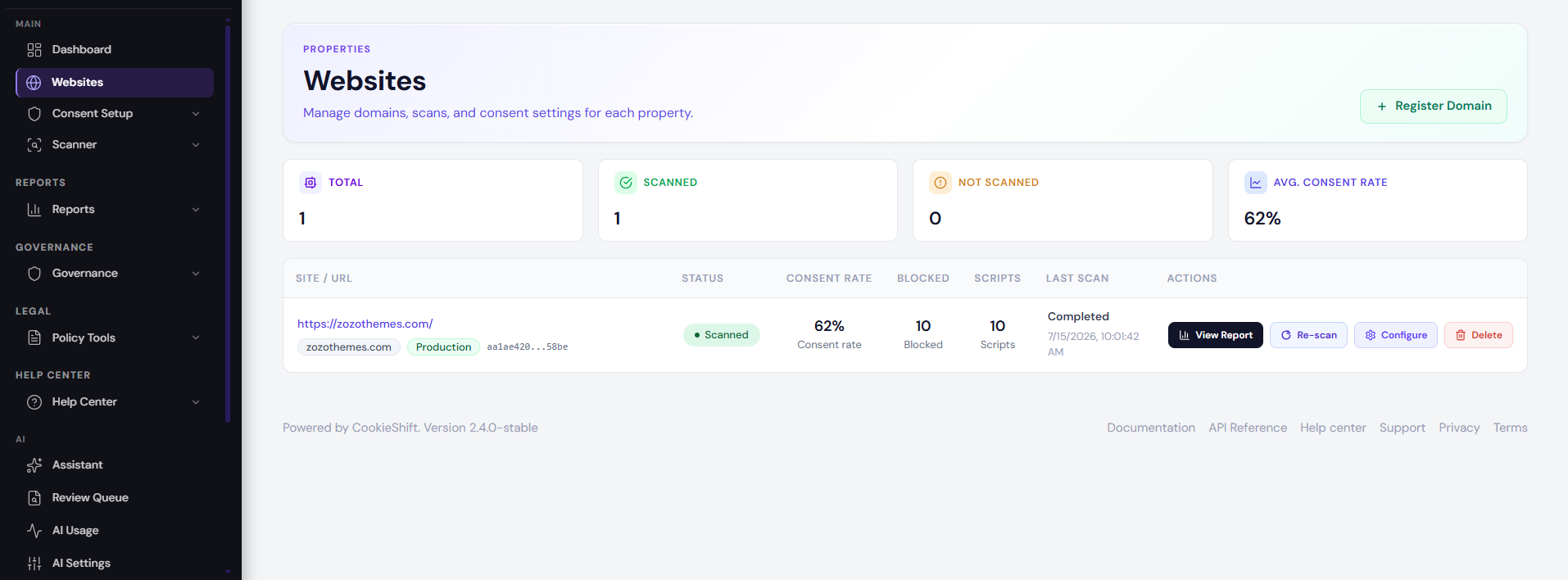
Task: Open the API Reference footer link
Action: [x=1248, y=428]
